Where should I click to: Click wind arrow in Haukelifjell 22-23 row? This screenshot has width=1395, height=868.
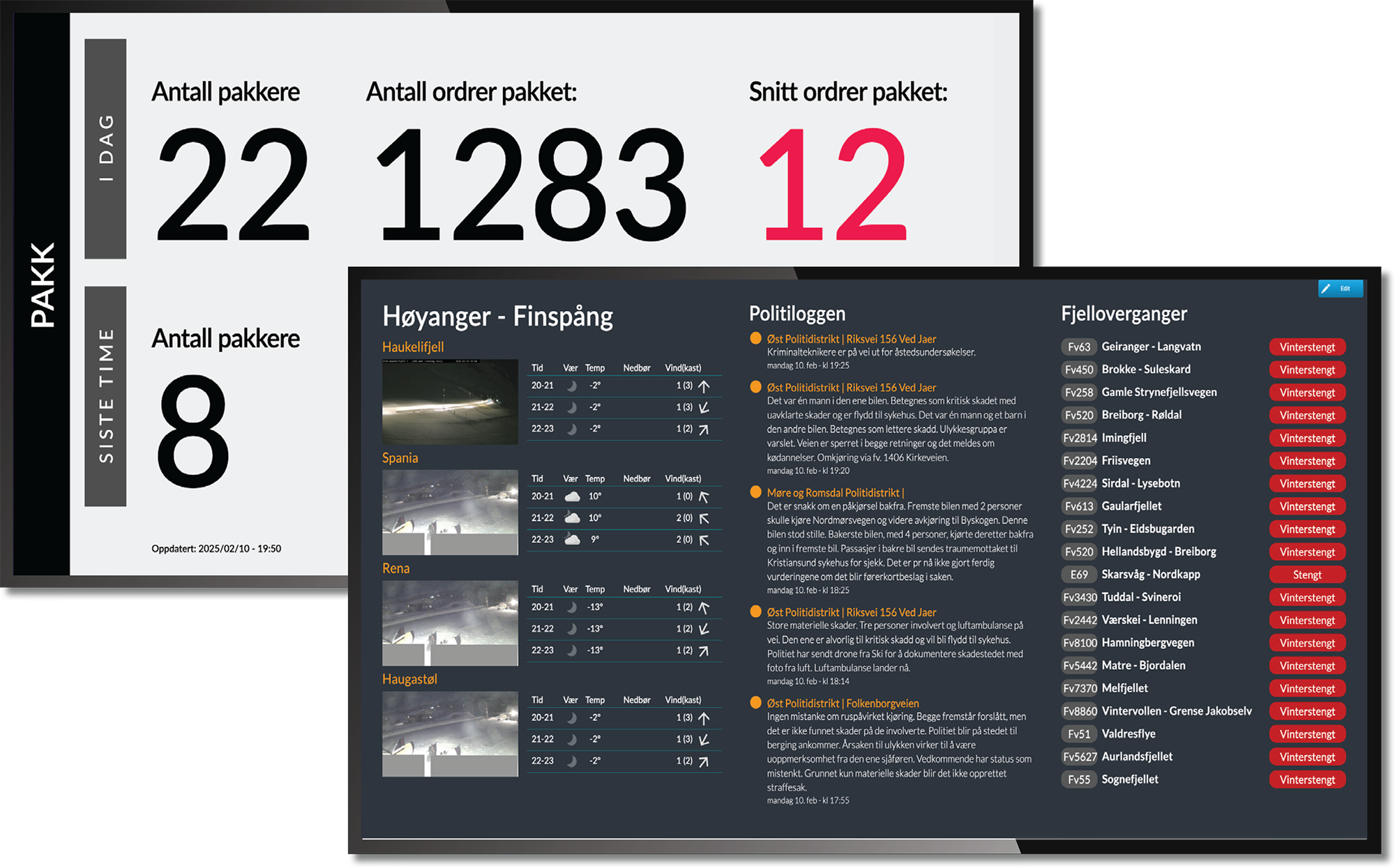pyautogui.click(x=704, y=429)
